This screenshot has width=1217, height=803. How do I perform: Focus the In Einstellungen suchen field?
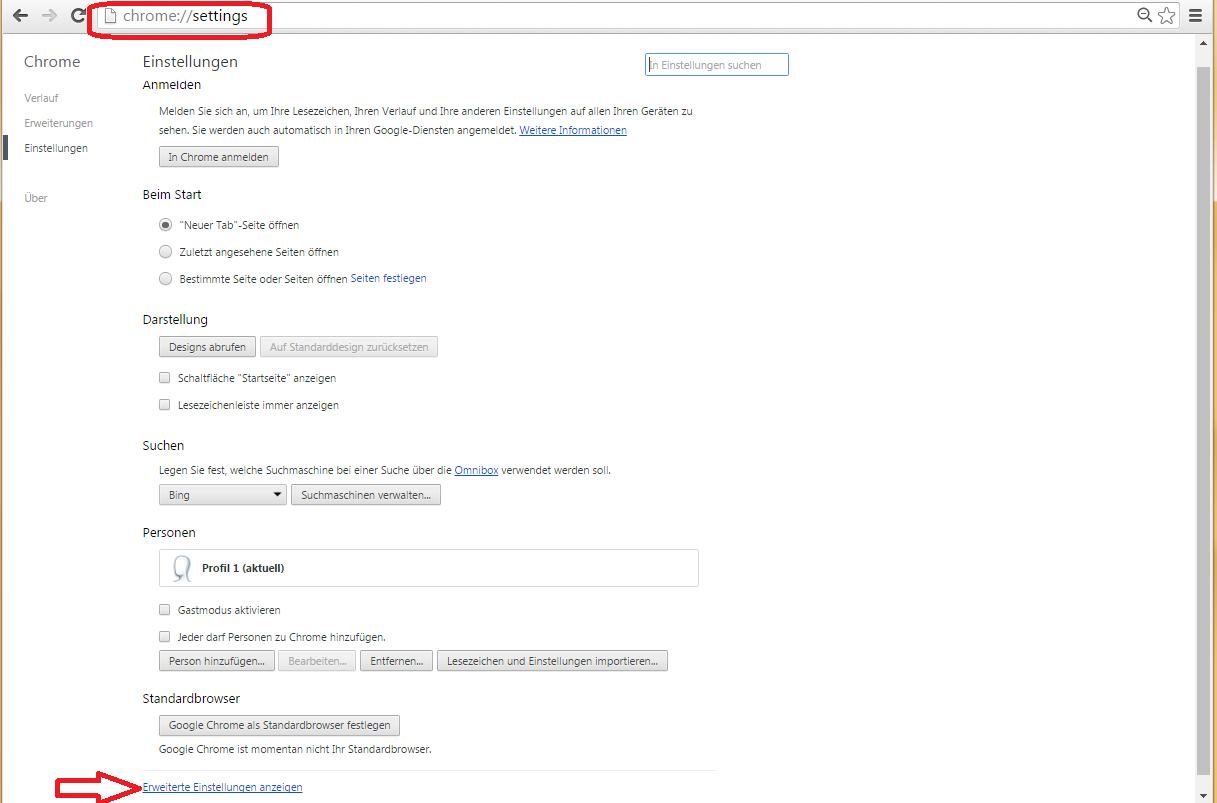pyautogui.click(x=717, y=65)
